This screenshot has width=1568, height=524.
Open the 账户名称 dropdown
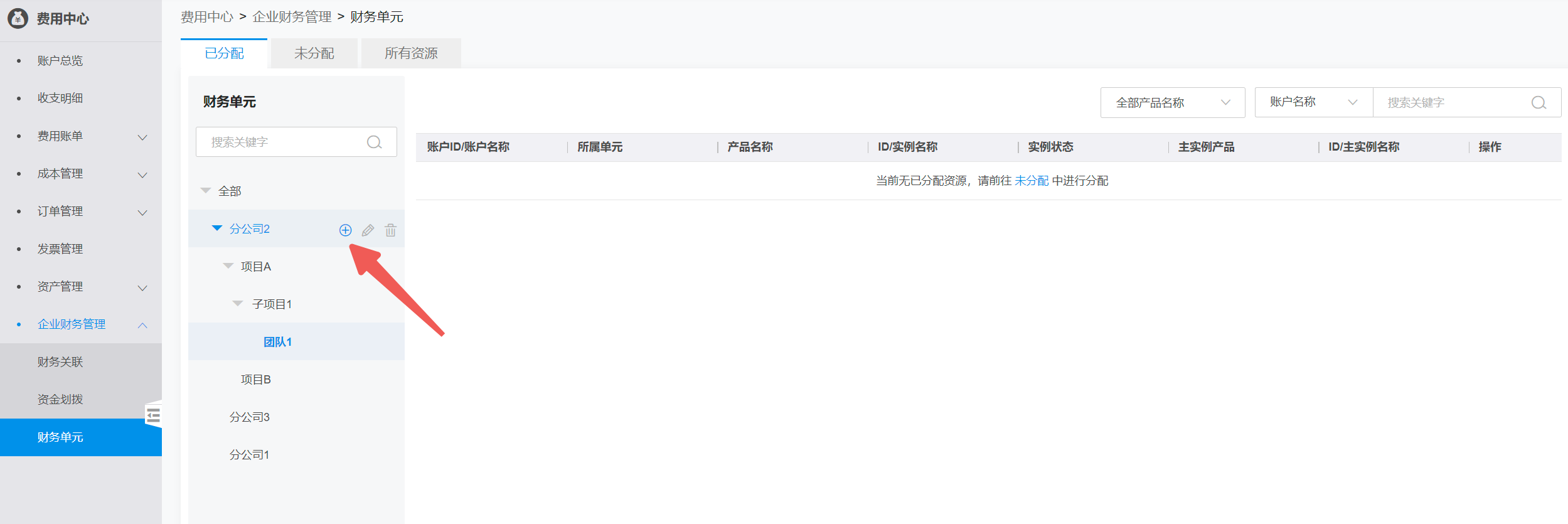[1313, 102]
